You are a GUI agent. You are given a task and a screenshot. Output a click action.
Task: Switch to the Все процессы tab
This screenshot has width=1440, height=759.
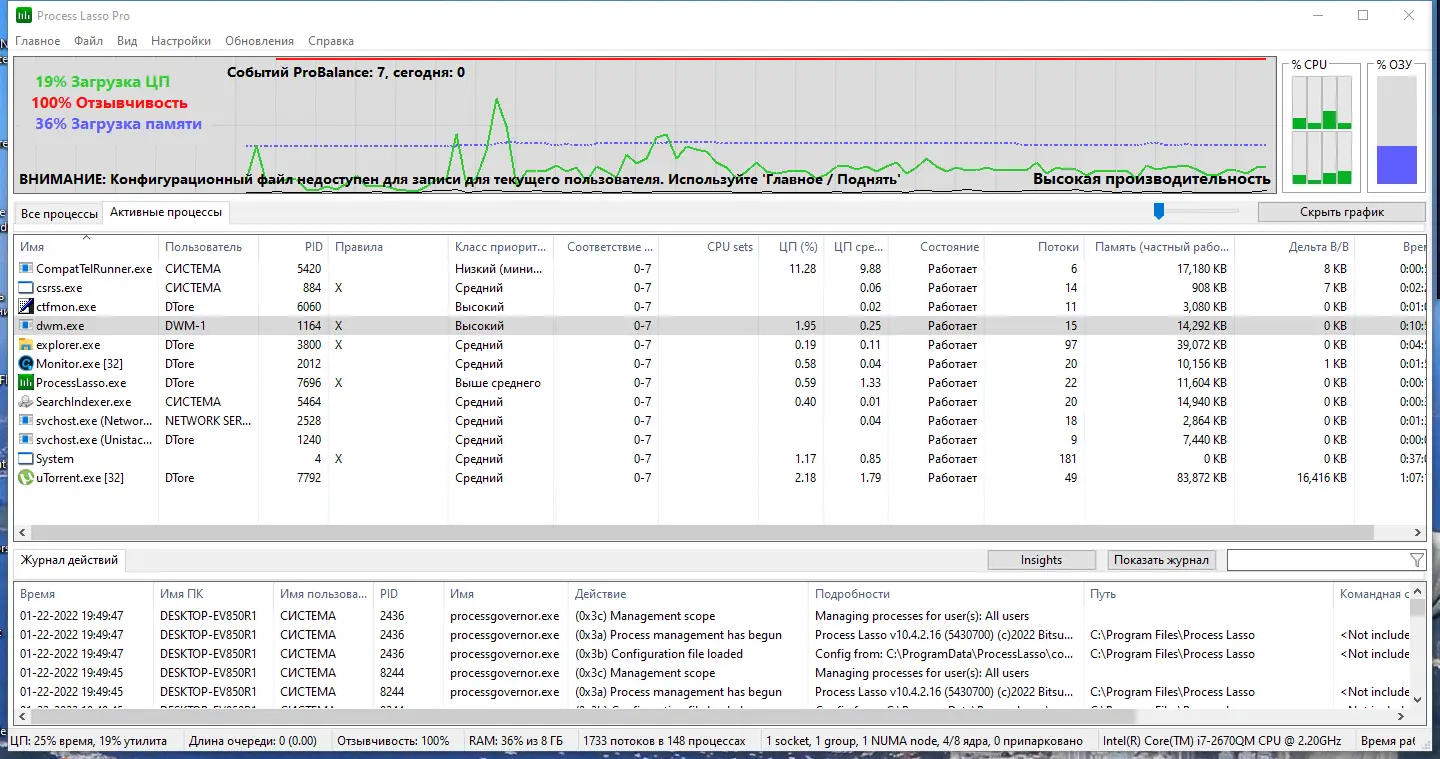click(x=59, y=214)
